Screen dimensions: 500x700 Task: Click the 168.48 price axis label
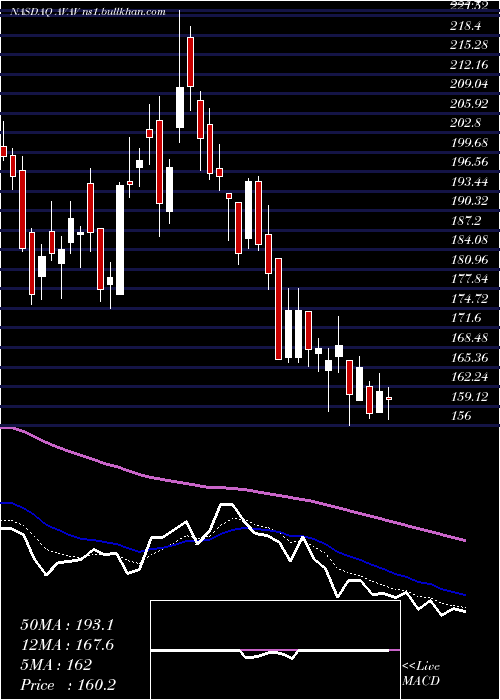[x=469, y=338]
